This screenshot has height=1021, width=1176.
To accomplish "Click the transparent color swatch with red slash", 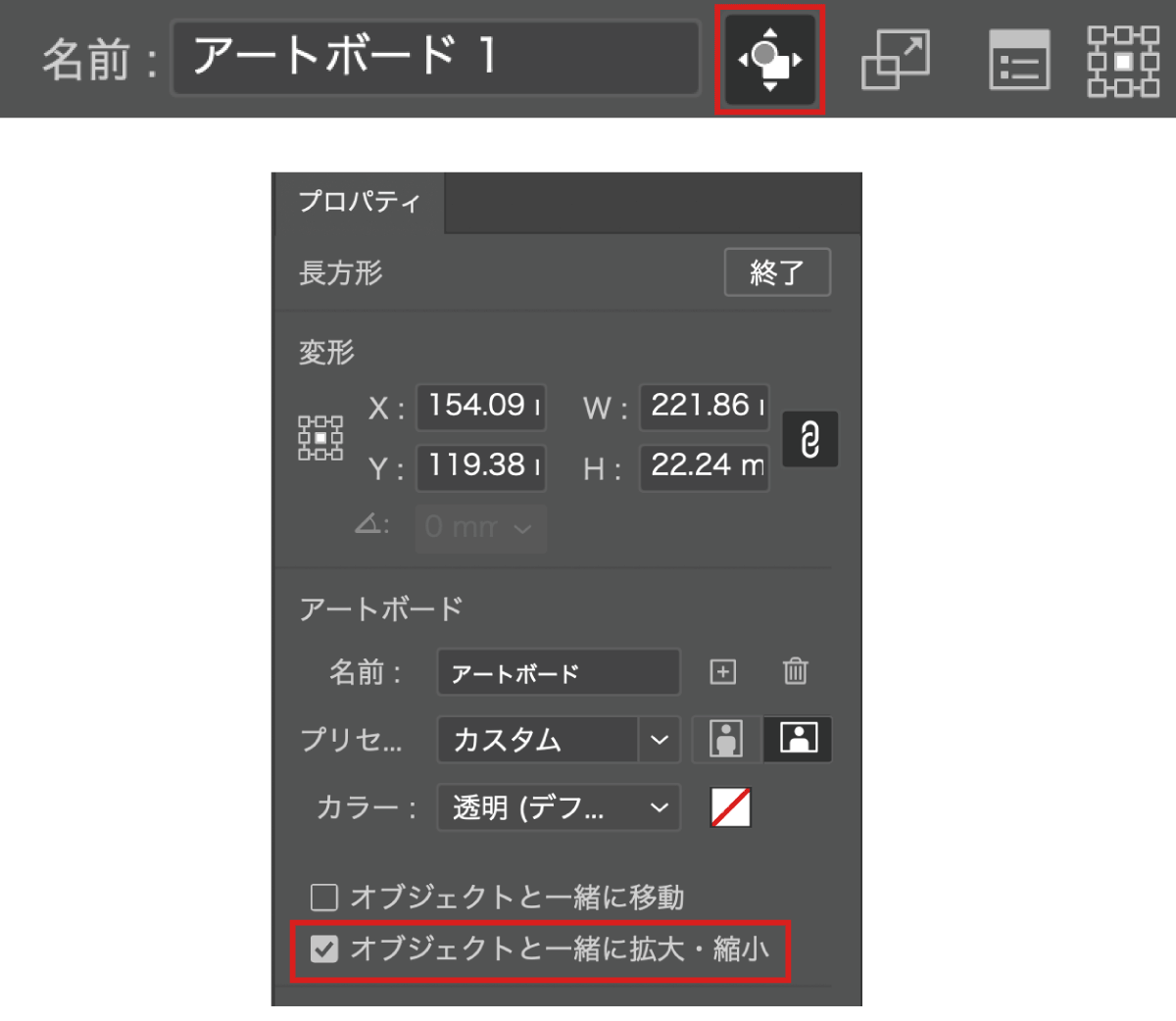I will click(x=731, y=807).
